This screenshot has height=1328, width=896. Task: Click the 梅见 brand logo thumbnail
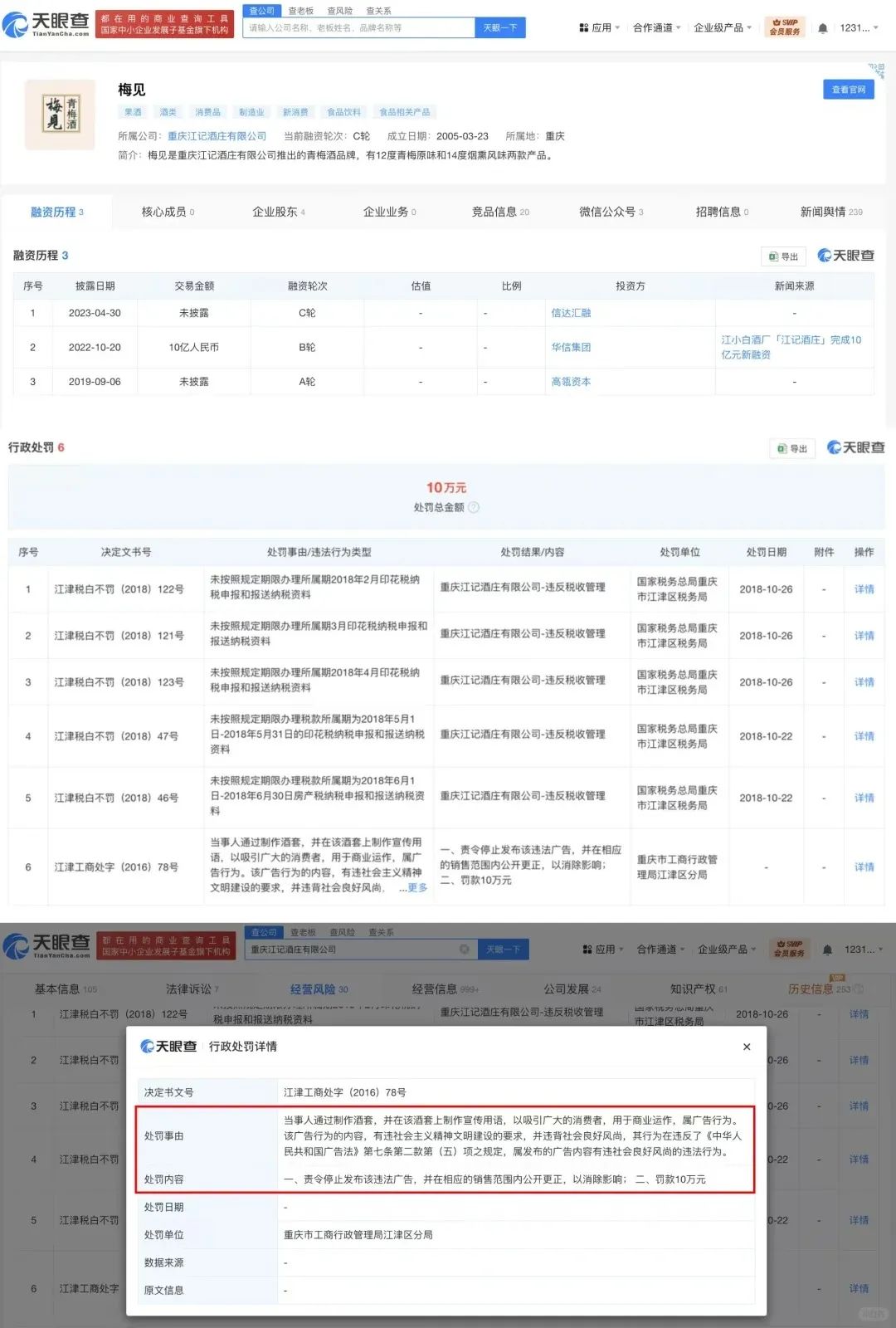pos(60,115)
